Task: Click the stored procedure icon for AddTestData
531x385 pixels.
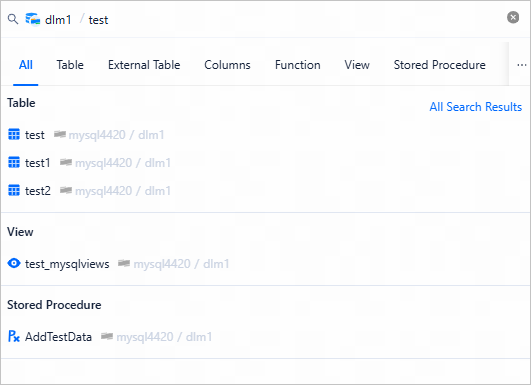Action: click(14, 336)
